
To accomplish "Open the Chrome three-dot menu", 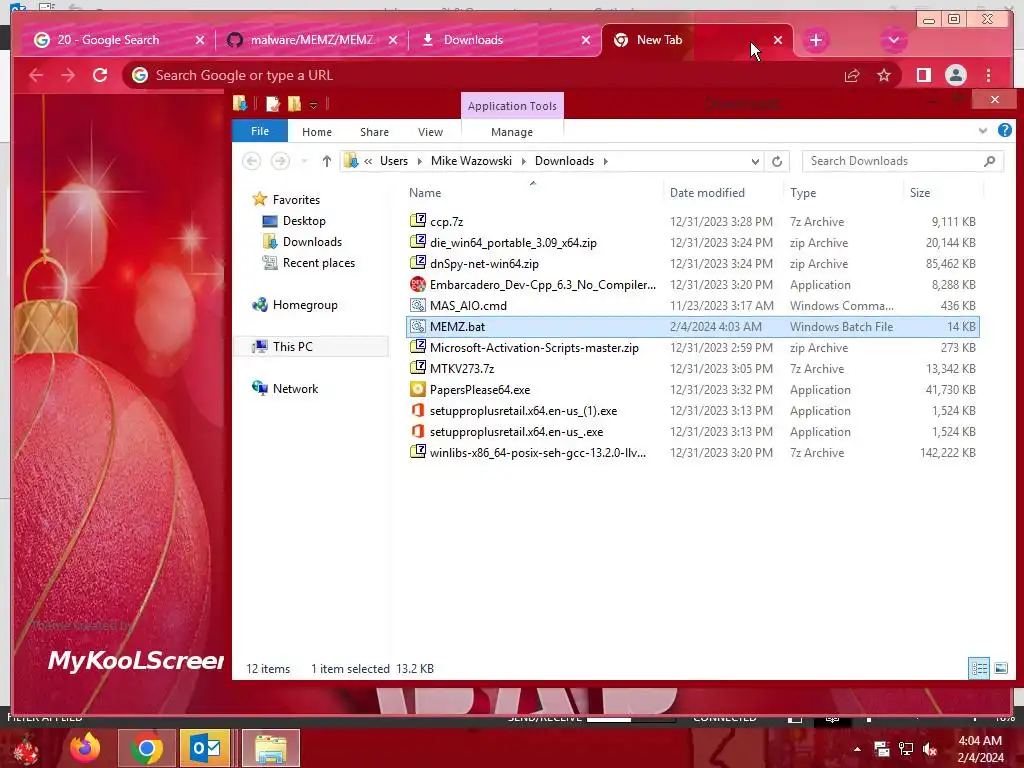I will 988,76.
